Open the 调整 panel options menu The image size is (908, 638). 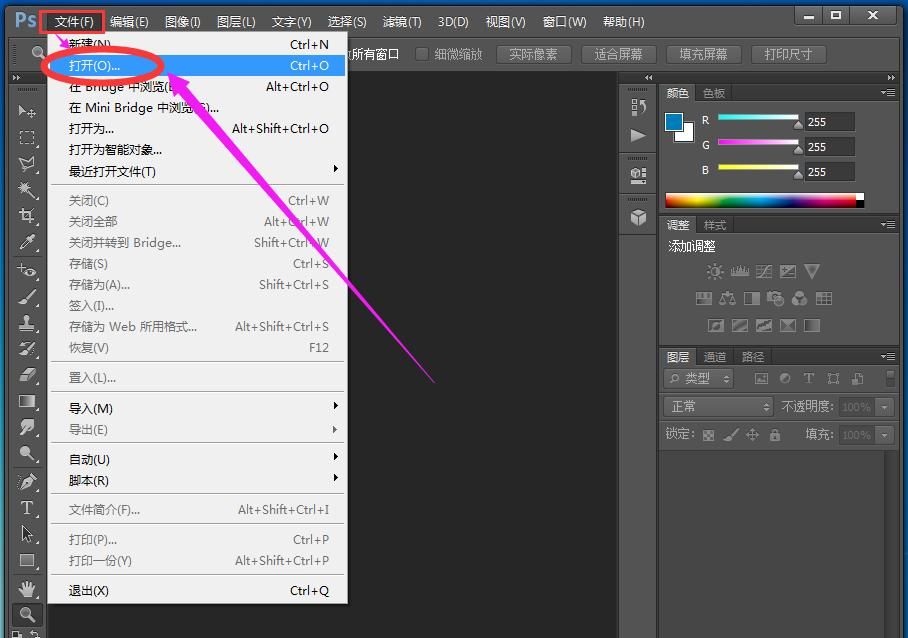888,225
